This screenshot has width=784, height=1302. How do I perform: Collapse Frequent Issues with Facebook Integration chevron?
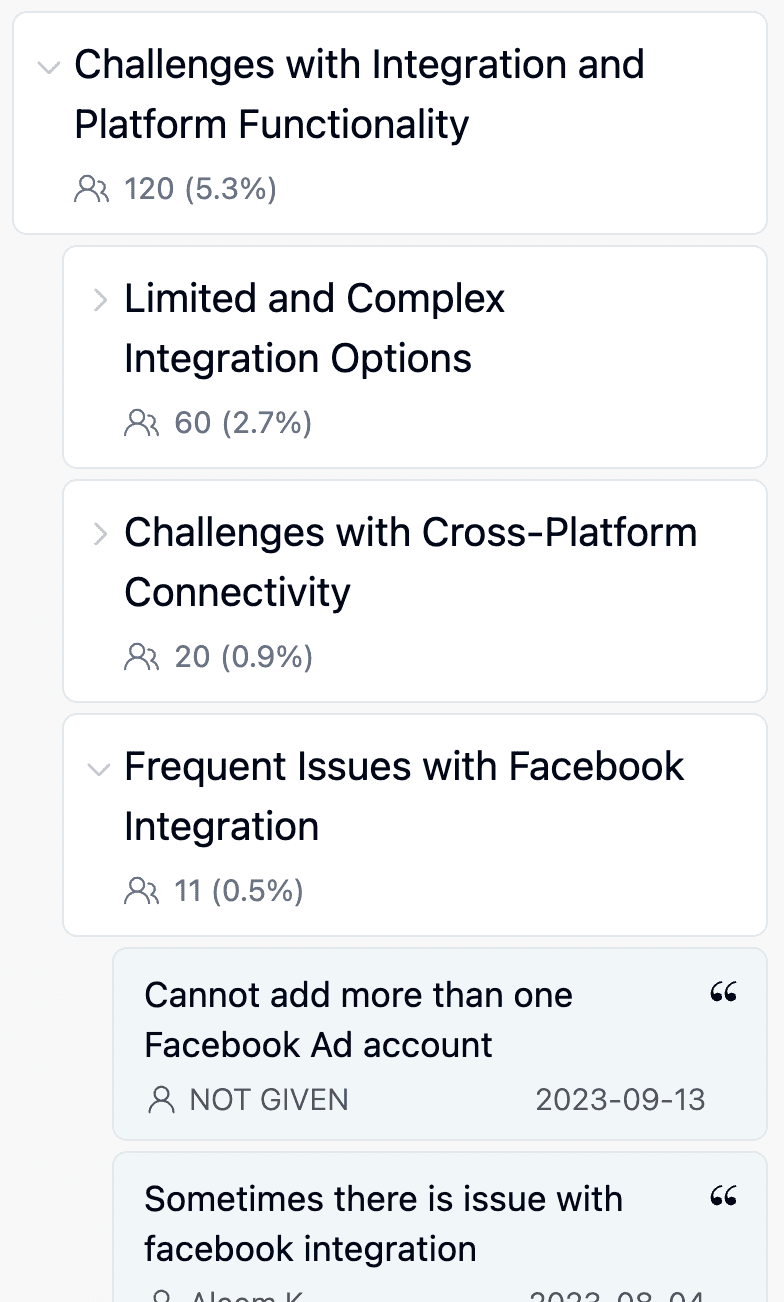click(x=98, y=769)
